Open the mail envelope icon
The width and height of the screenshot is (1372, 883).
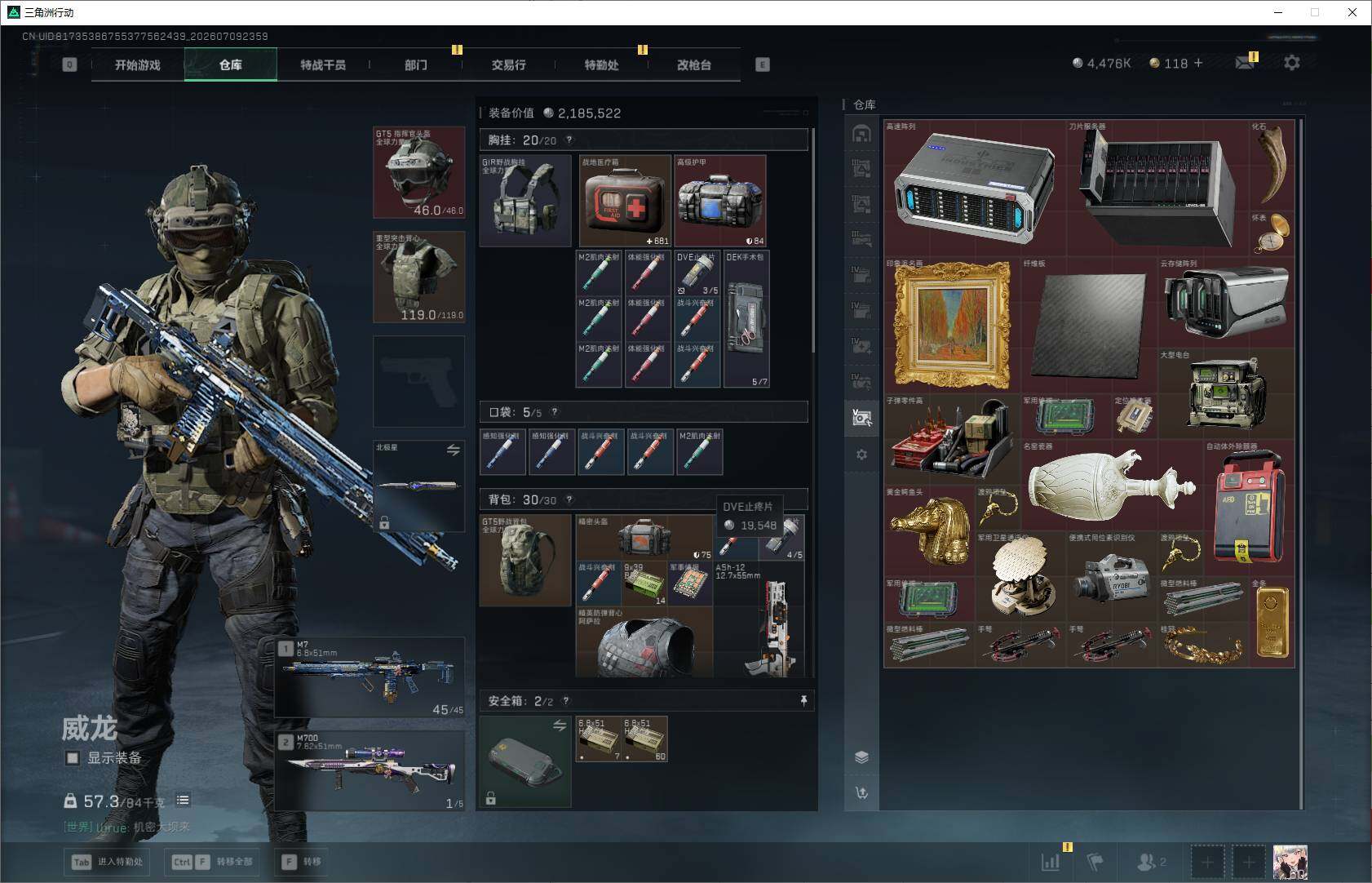(1245, 63)
